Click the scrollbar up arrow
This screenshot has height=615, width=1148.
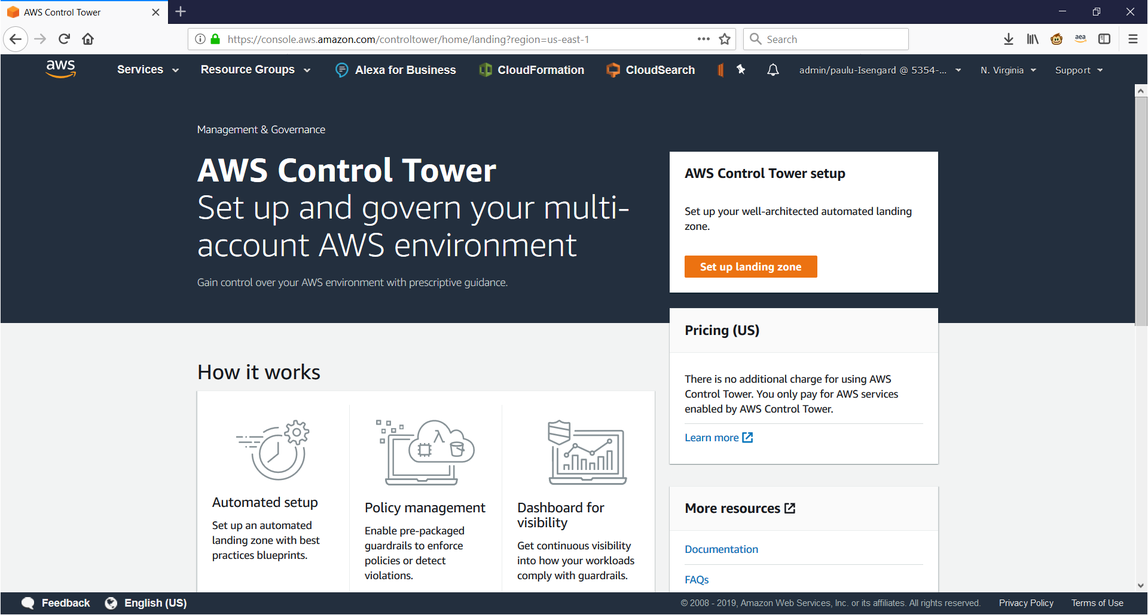coord(1141,90)
